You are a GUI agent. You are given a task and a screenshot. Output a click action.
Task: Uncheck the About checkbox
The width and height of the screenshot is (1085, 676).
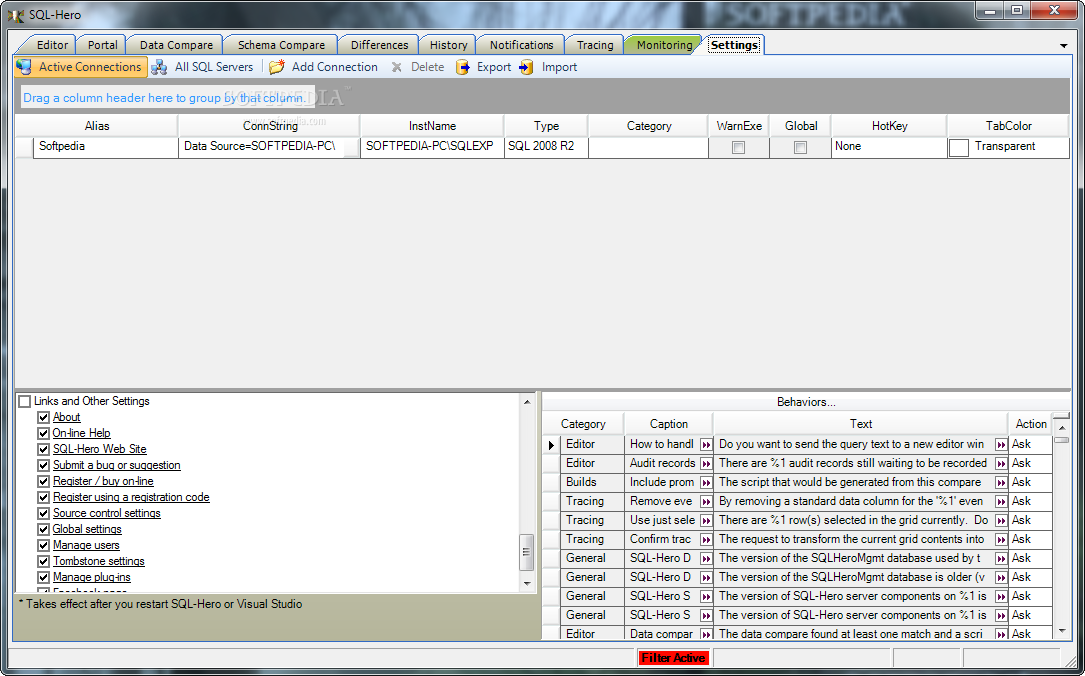(44, 417)
